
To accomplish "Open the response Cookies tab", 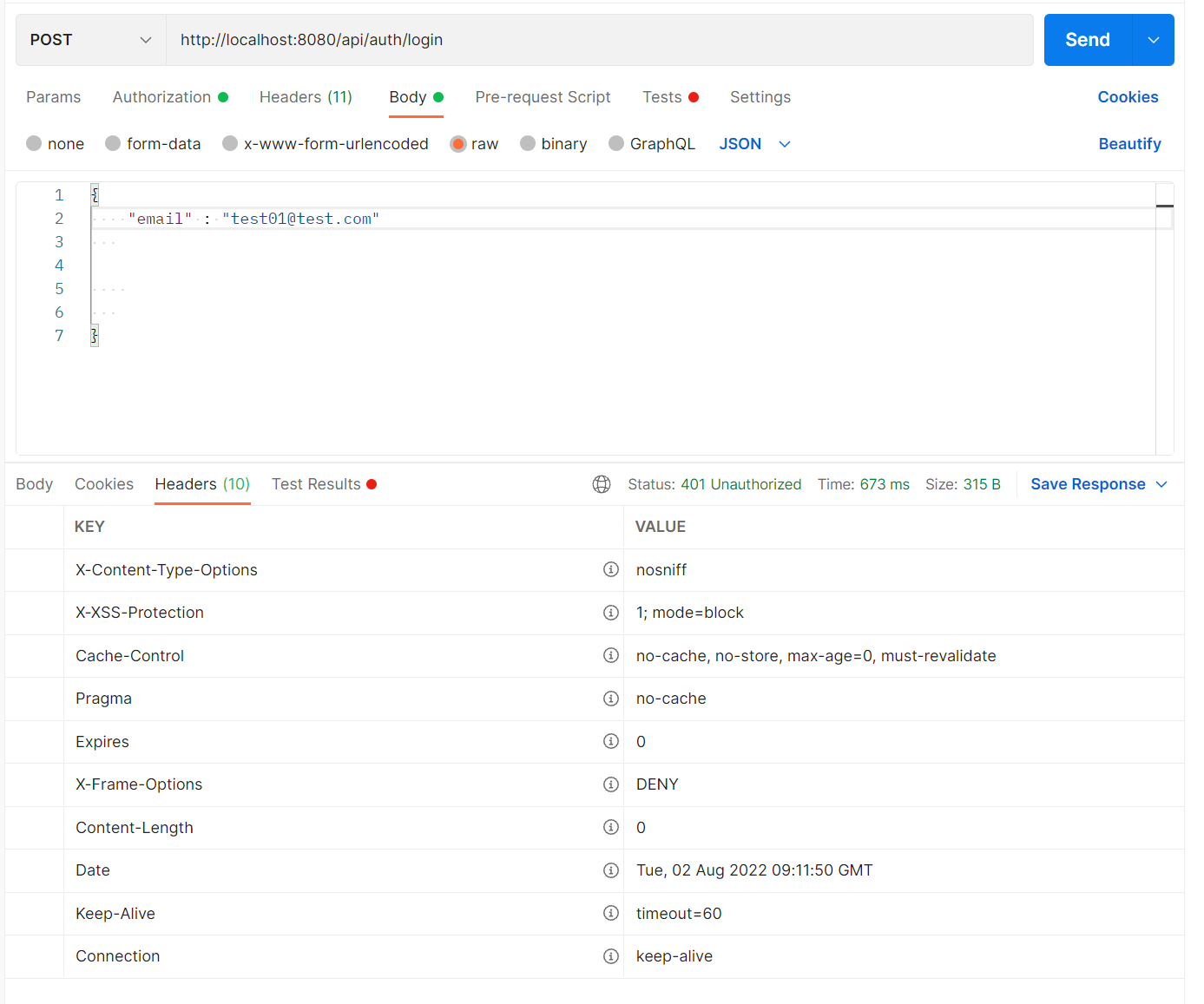I will pos(104,484).
